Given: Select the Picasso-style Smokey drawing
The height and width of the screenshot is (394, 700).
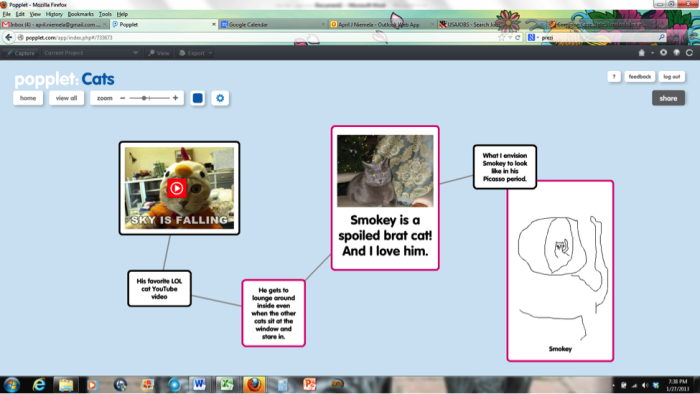Looking at the screenshot, I should click(561, 277).
